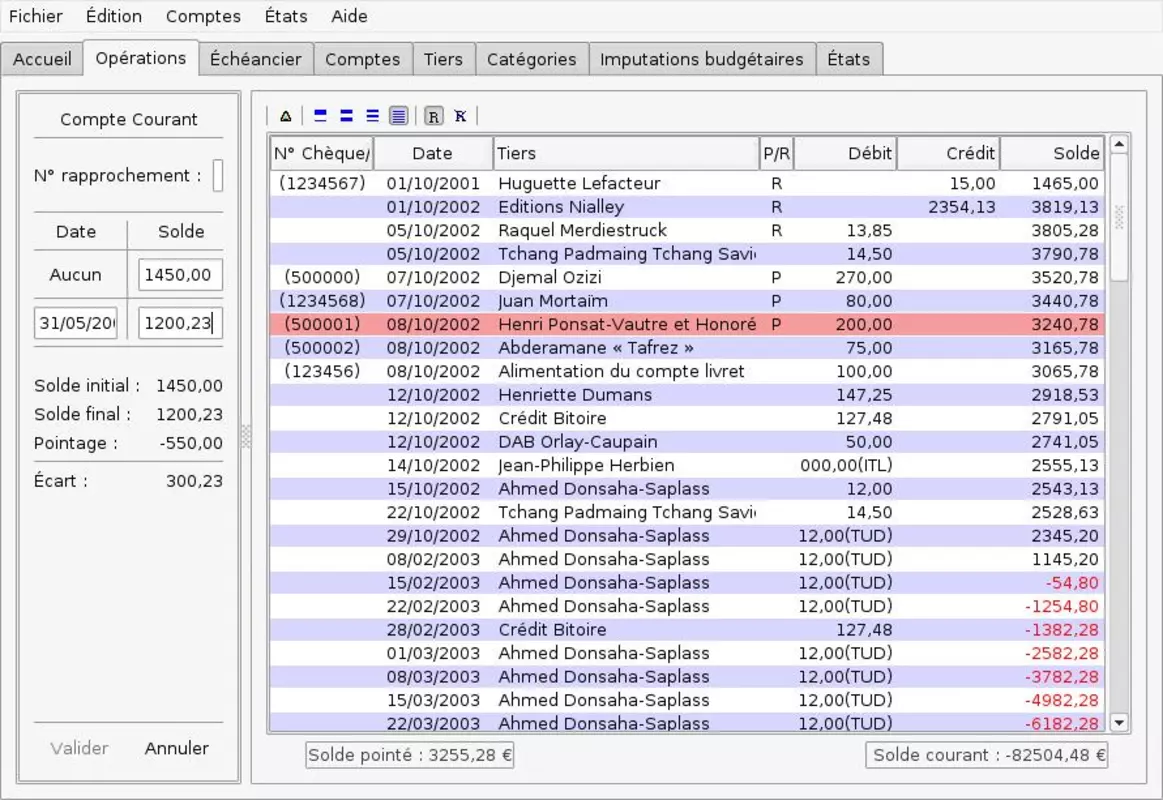The width and height of the screenshot is (1163, 800).
Task: Open the États menu in menu bar
Action: click(x=286, y=16)
